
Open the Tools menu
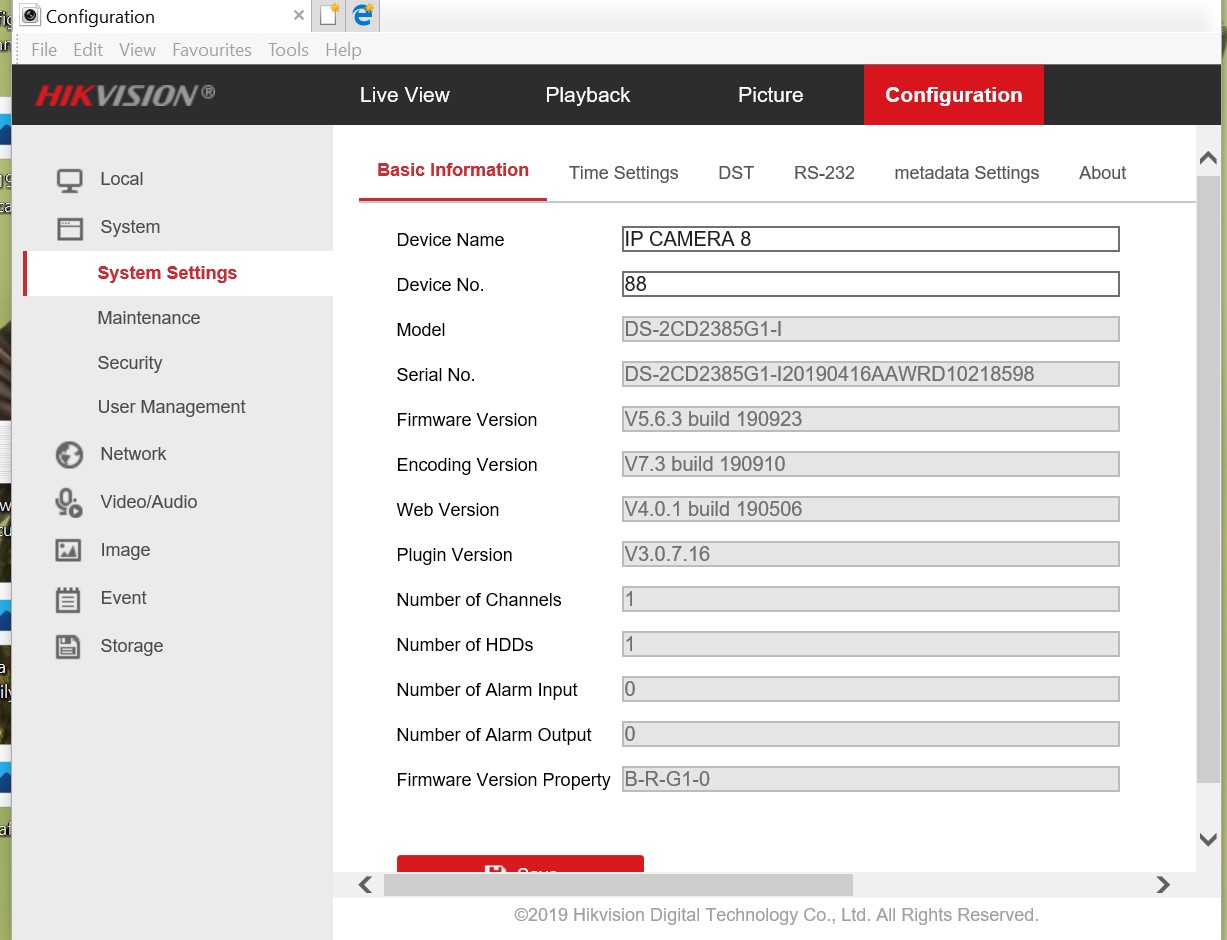[x=288, y=50]
